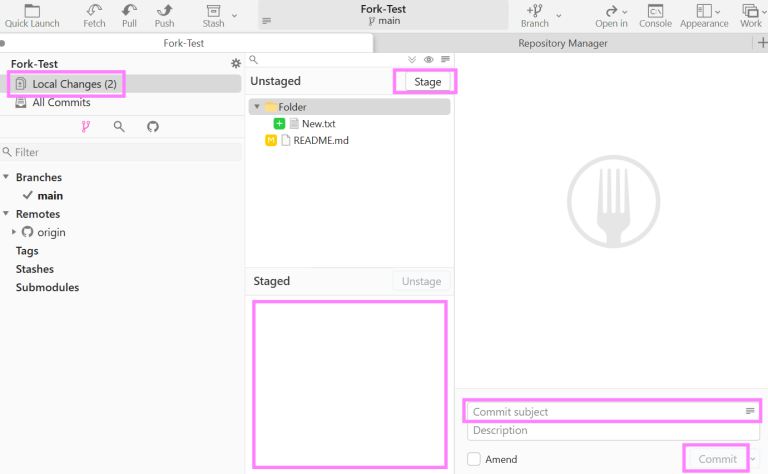Click the sidebar Filter field
Viewport: 768px width, 474px height.
tap(121, 152)
